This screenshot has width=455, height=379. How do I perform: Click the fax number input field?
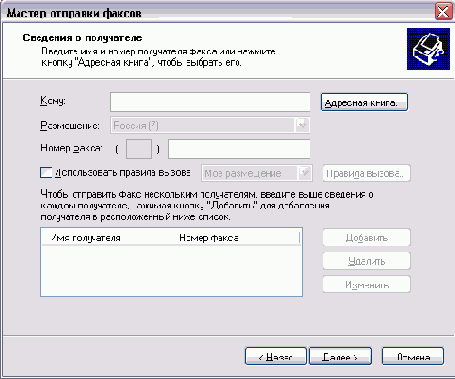coord(239,149)
